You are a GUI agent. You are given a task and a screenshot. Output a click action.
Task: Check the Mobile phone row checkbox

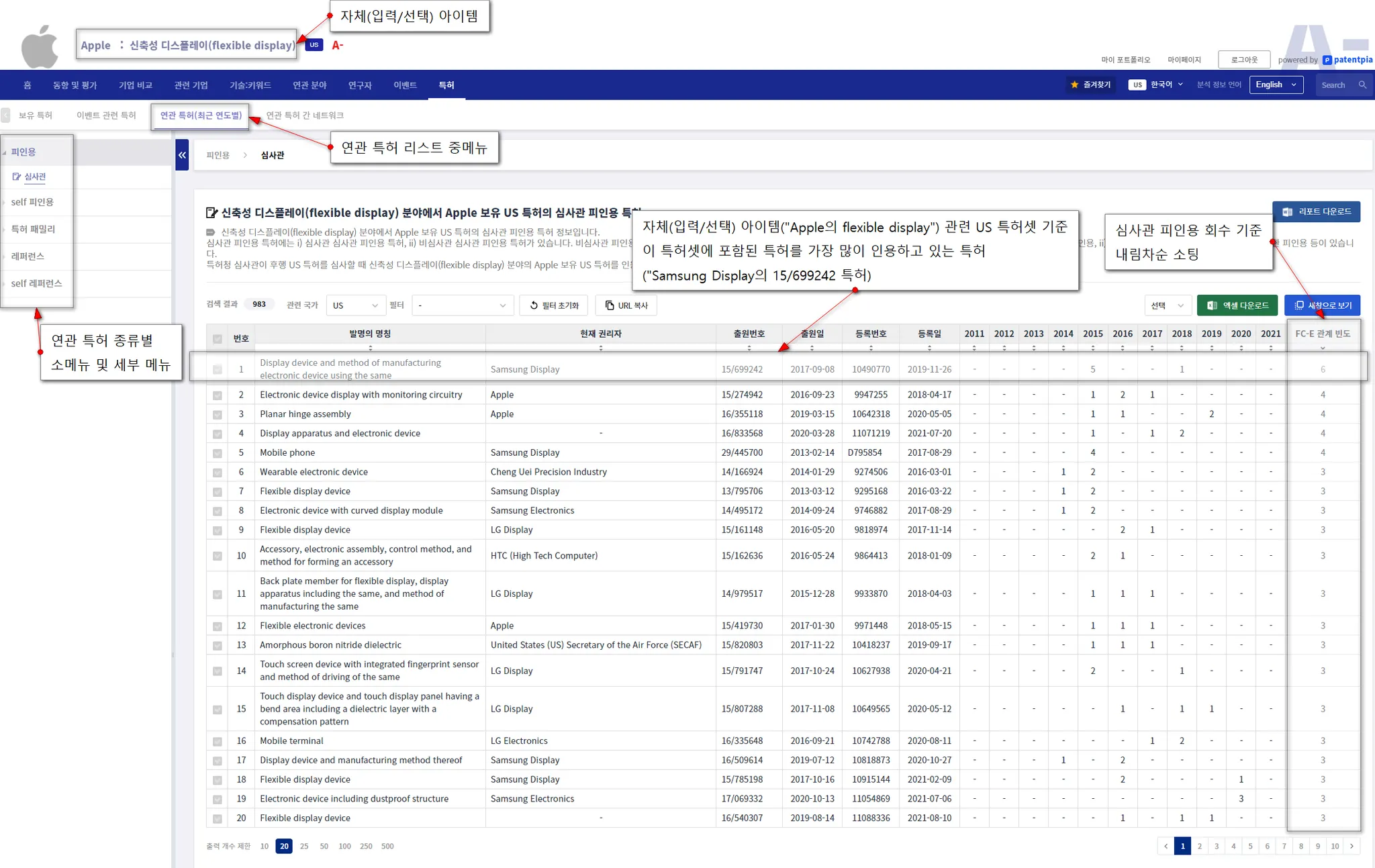[x=218, y=453]
